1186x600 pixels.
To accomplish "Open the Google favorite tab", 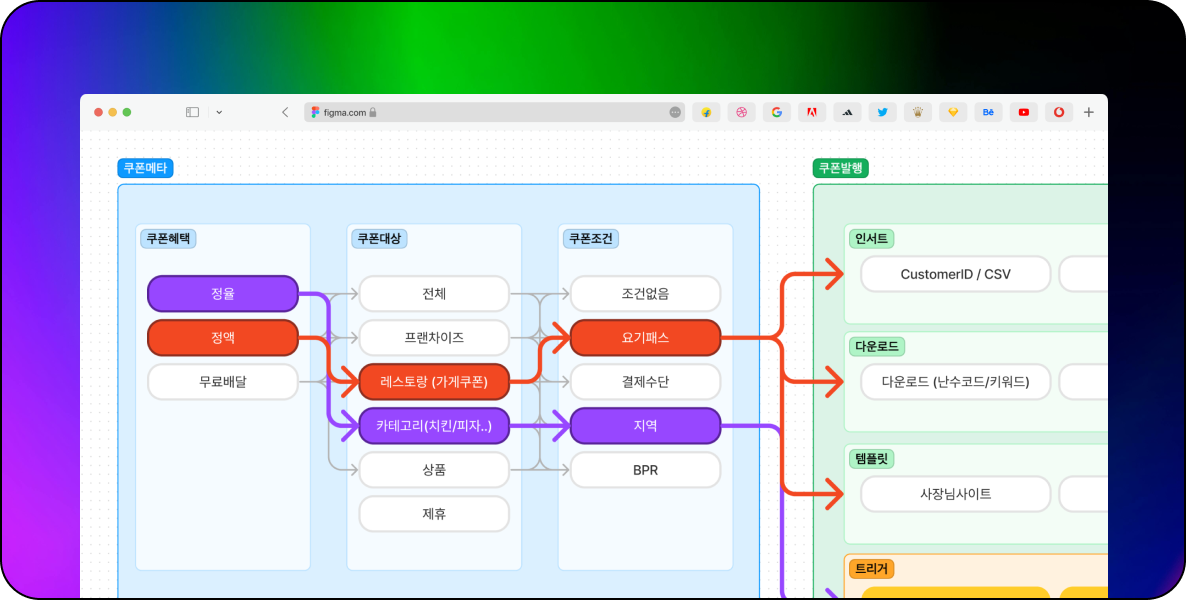I will (x=777, y=113).
